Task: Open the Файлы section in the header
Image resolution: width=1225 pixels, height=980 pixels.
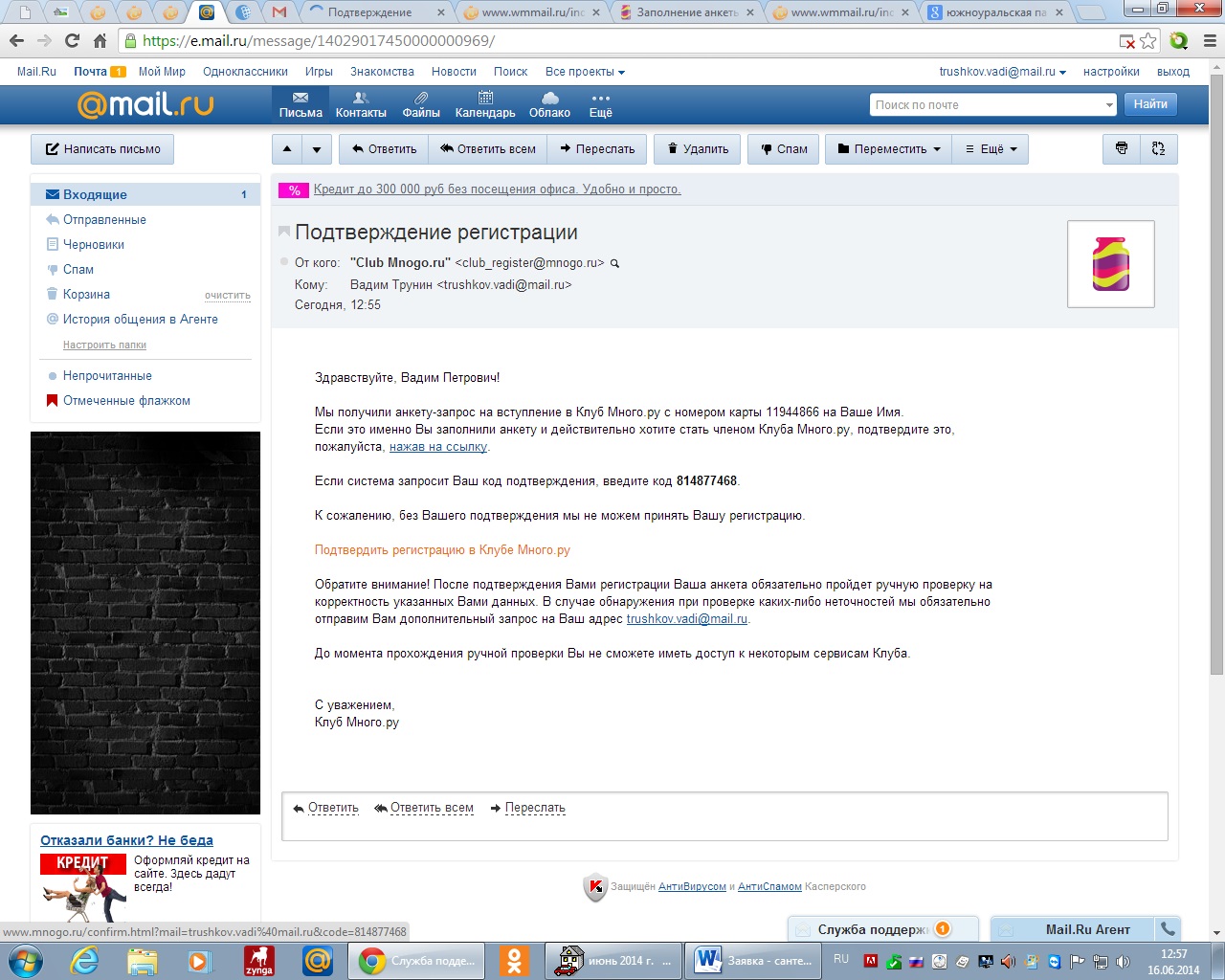Action: [421, 105]
